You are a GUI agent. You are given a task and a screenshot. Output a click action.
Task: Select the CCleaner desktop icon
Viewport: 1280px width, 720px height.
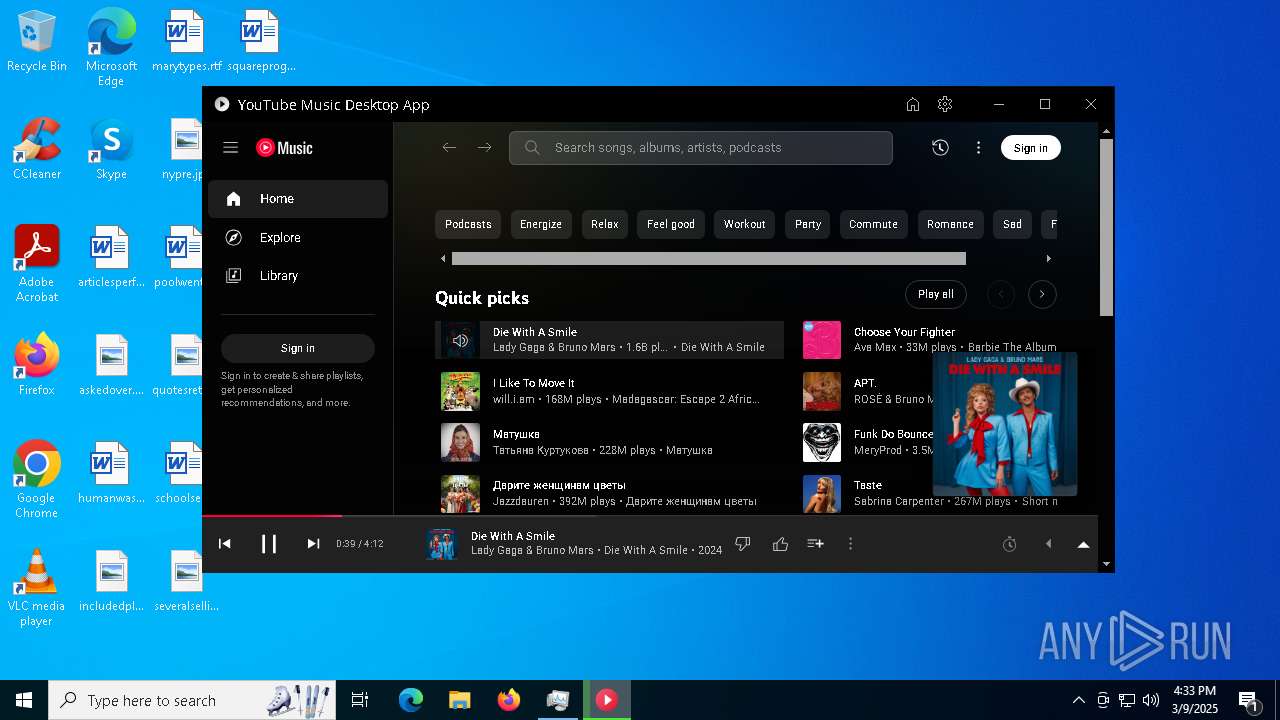coord(37,150)
